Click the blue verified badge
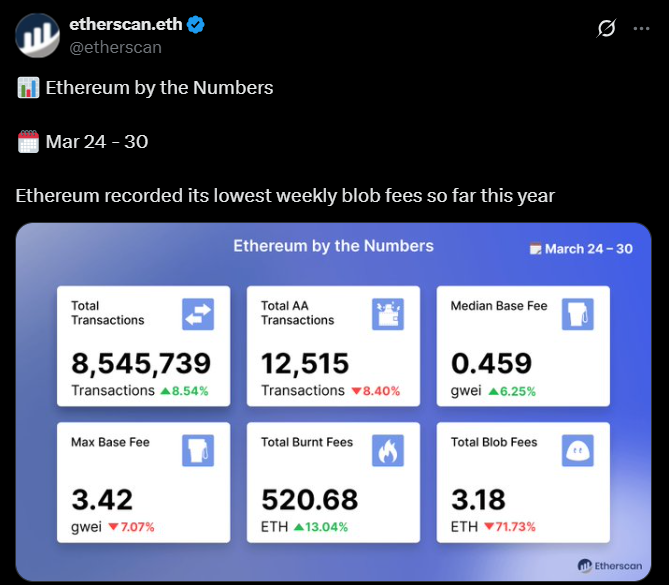This screenshot has height=585, width=669. [x=196, y=25]
